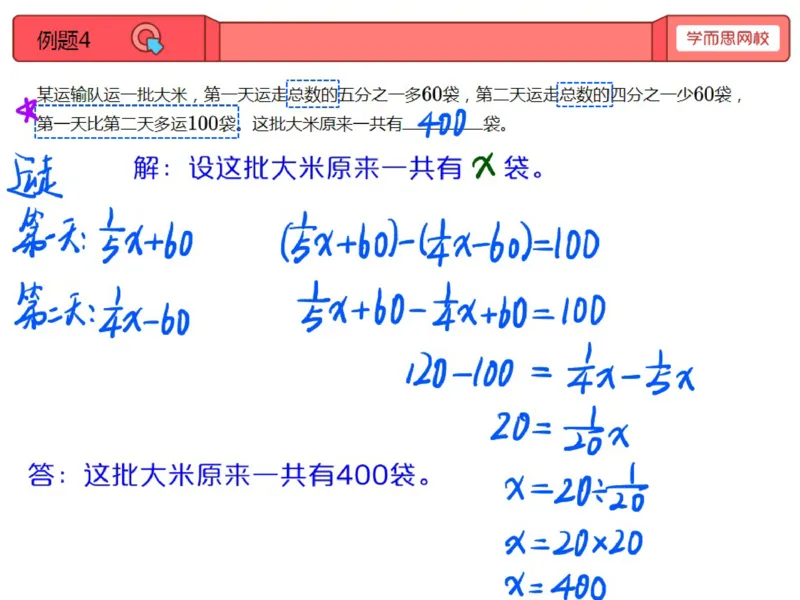Click the boxed 总数的 before 五分之一
The height and width of the screenshot is (600, 800).
click(x=313, y=94)
